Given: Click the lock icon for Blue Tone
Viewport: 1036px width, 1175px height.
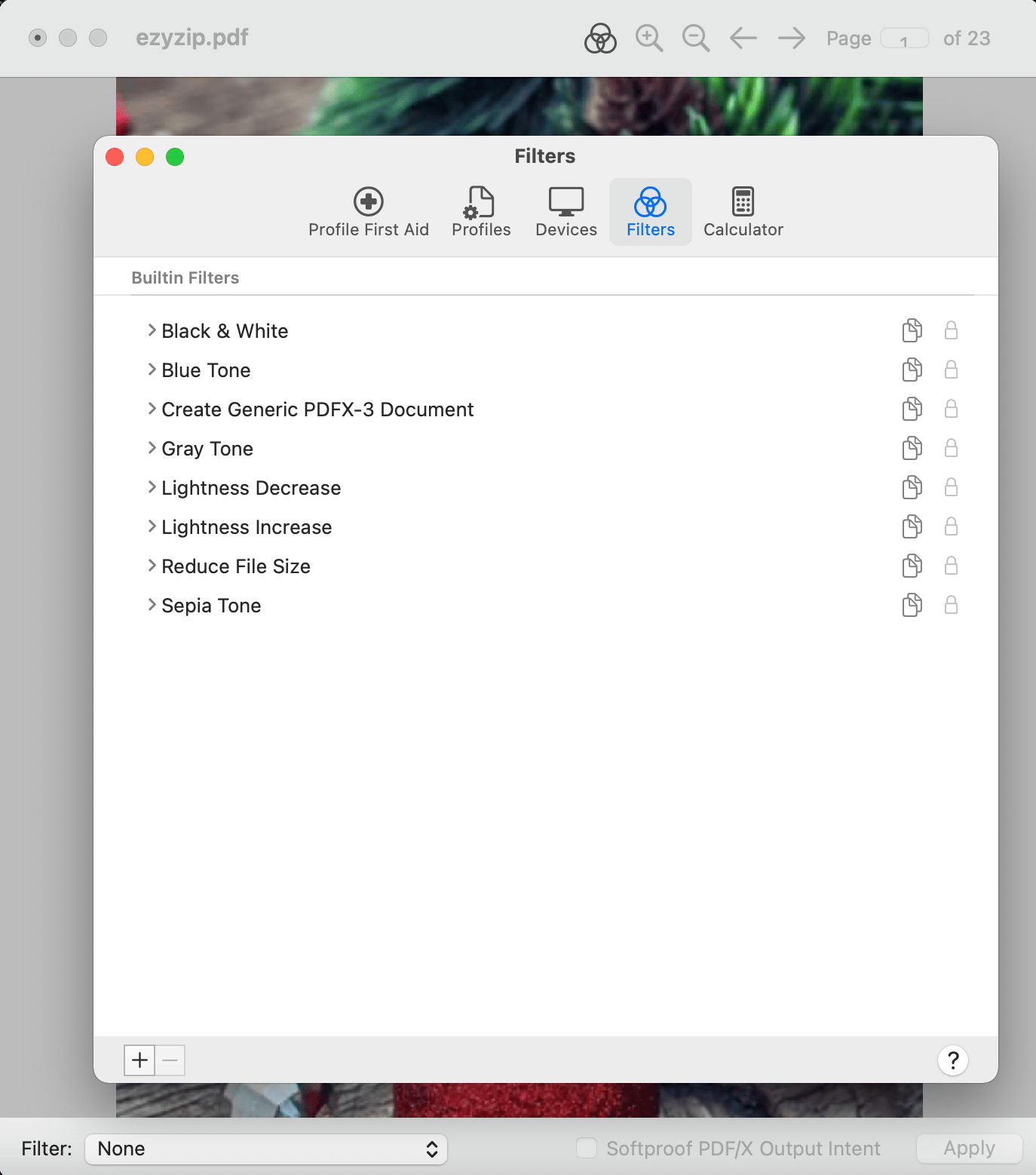Looking at the screenshot, I should click(950, 370).
